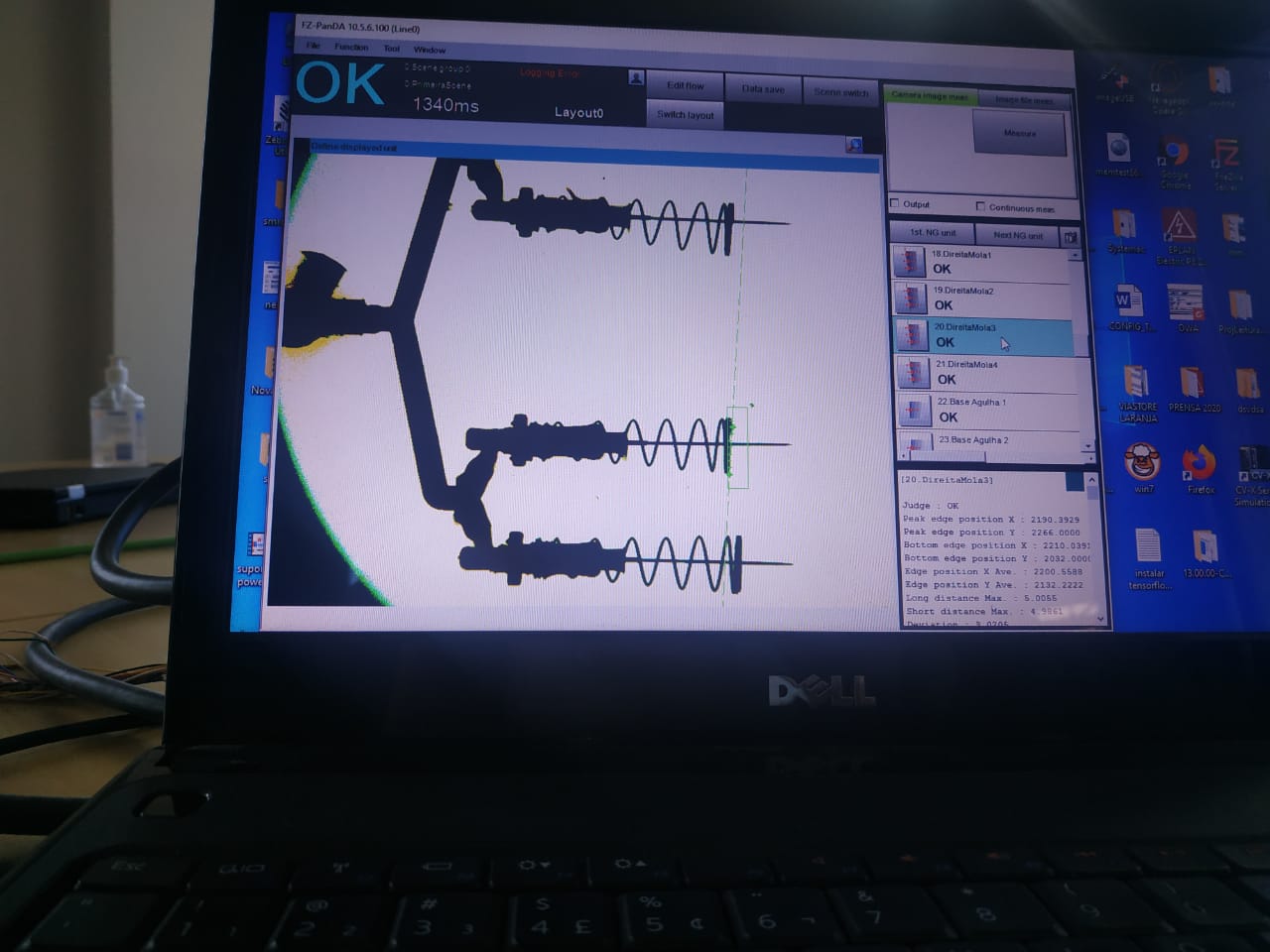1270x952 pixels.
Task: Click the 22.Base Agulha 1 unit thumbnail icon
Action: 914,411
